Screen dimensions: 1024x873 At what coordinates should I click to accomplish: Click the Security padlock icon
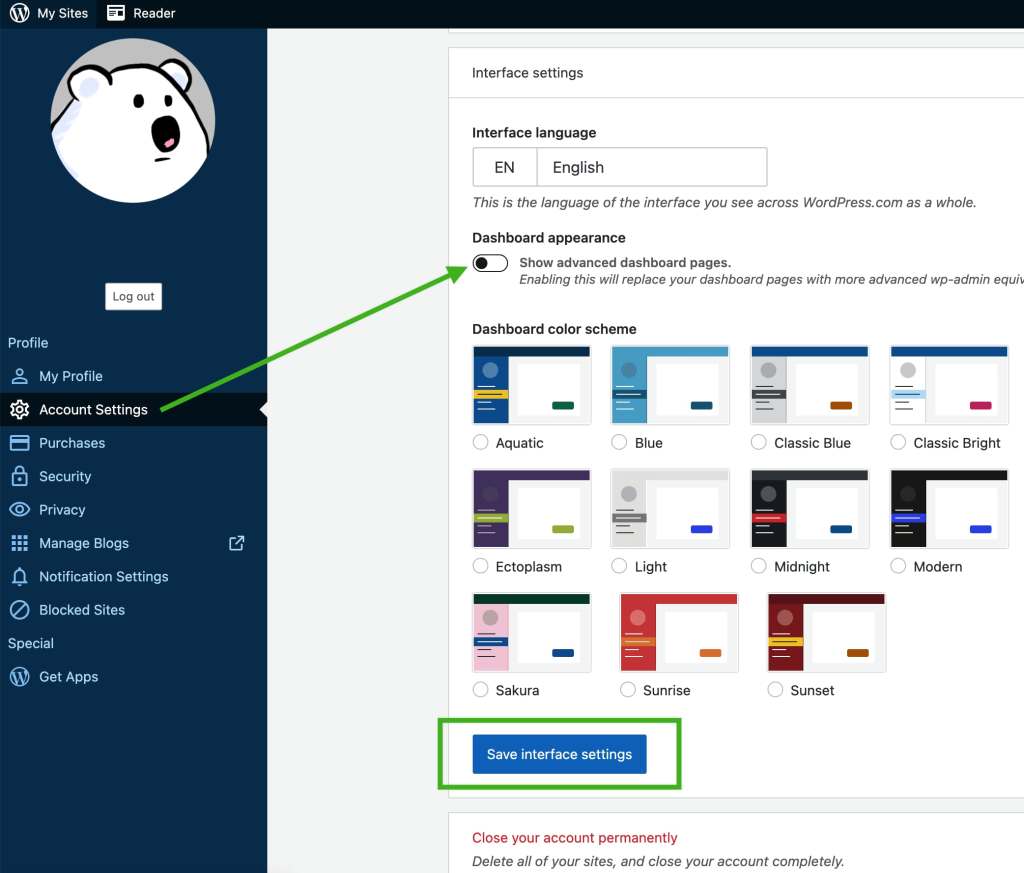tap(19, 476)
